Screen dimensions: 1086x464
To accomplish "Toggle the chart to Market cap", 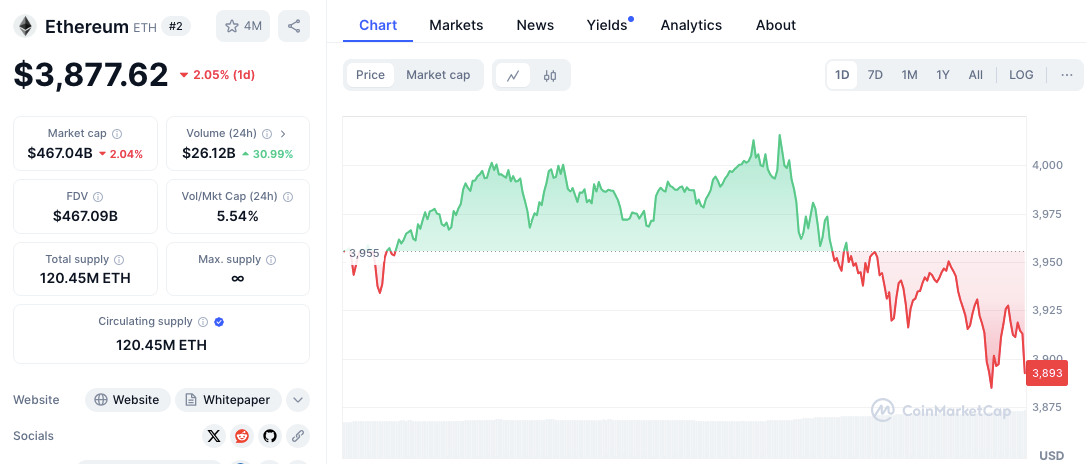I will tap(438, 75).
